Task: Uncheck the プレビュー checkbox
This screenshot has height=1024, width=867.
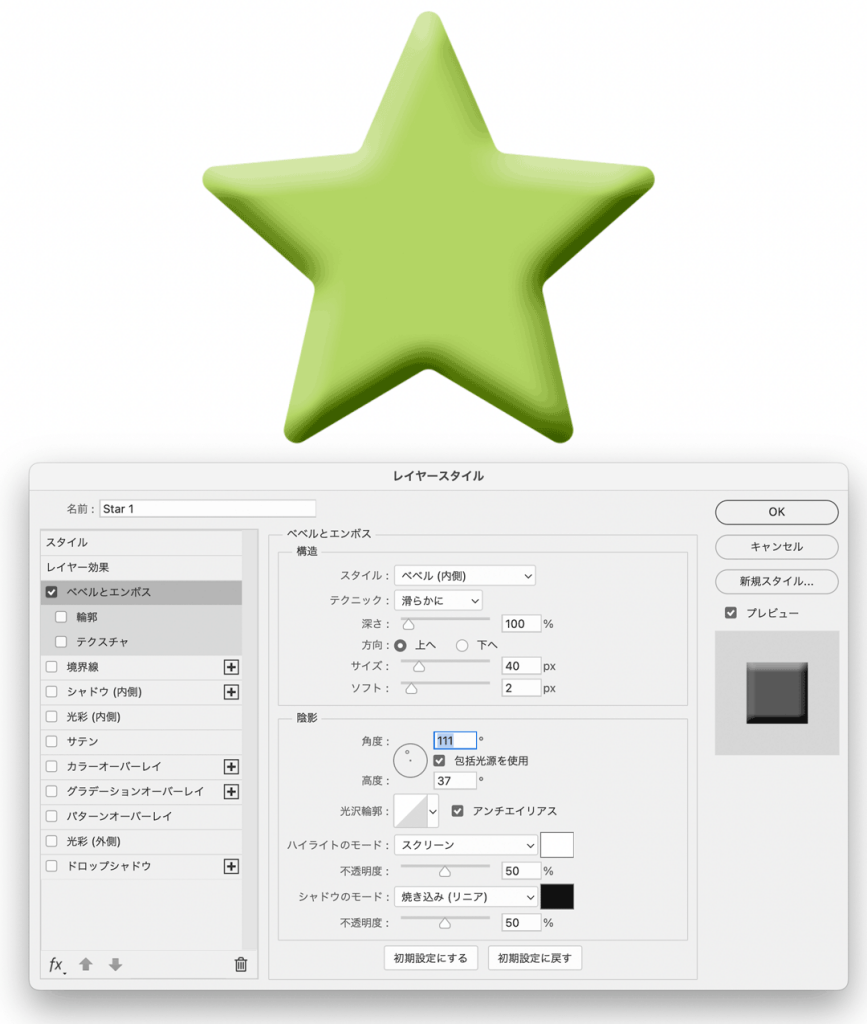Action: pos(731,613)
